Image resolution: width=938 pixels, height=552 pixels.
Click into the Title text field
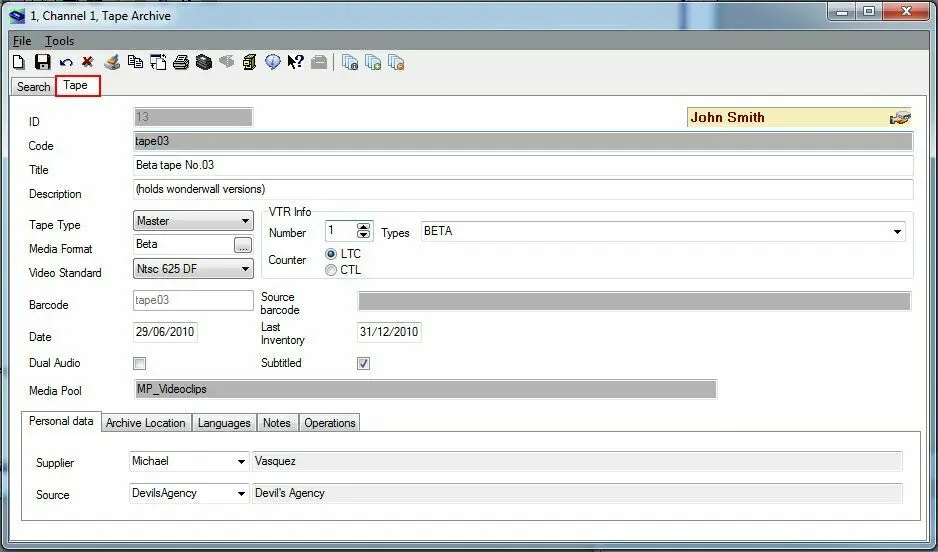pyautogui.click(x=523, y=165)
